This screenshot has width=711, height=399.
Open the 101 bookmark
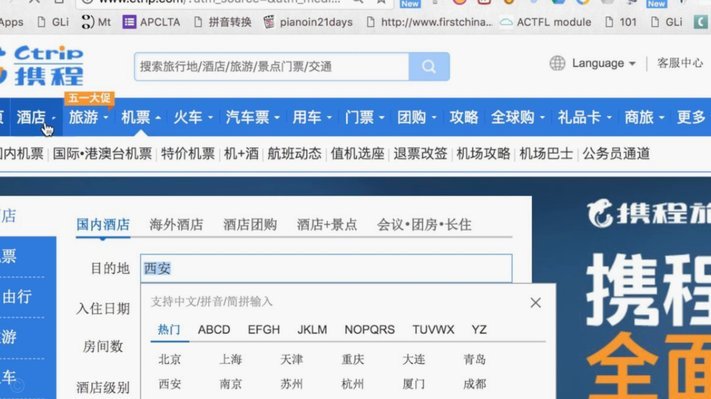click(621, 22)
